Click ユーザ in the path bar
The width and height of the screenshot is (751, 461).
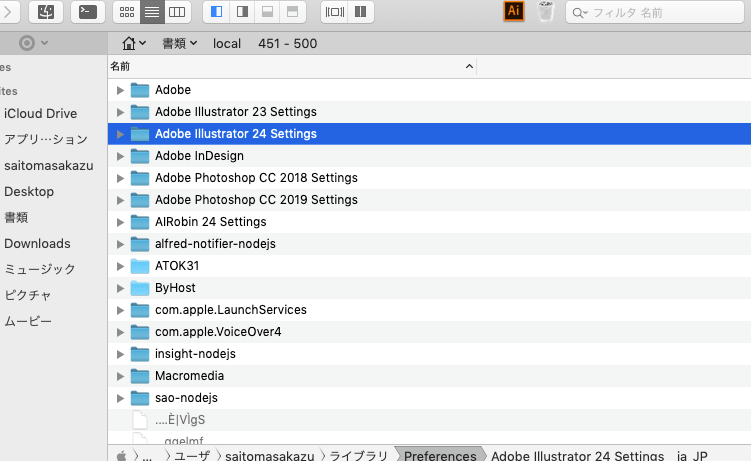[x=192, y=455]
